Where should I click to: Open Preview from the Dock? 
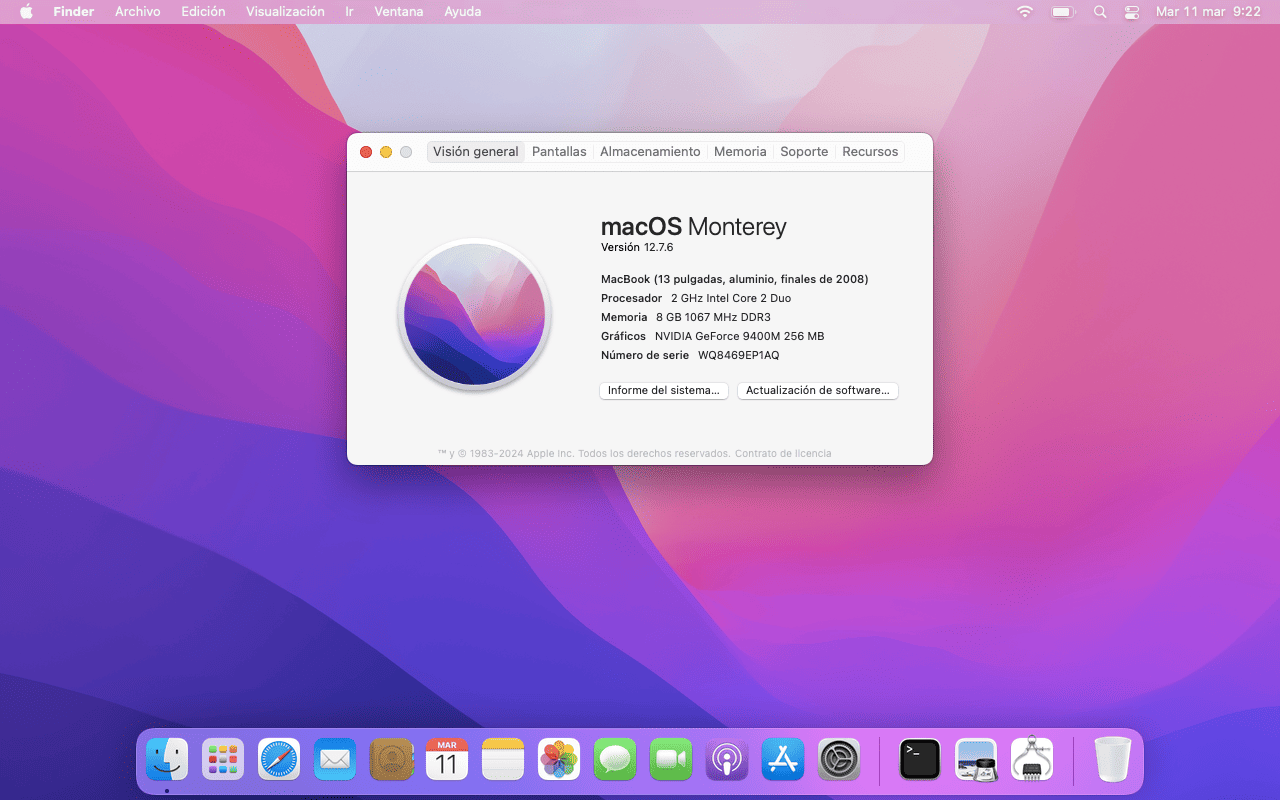pos(976,760)
